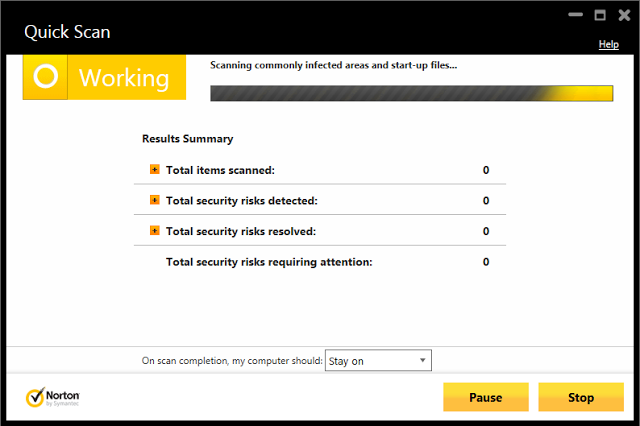Image resolution: width=640 pixels, height=426 pixels.
Task: Click the Working status text banner
Action: pyautogui.click(x=125, y=78)
